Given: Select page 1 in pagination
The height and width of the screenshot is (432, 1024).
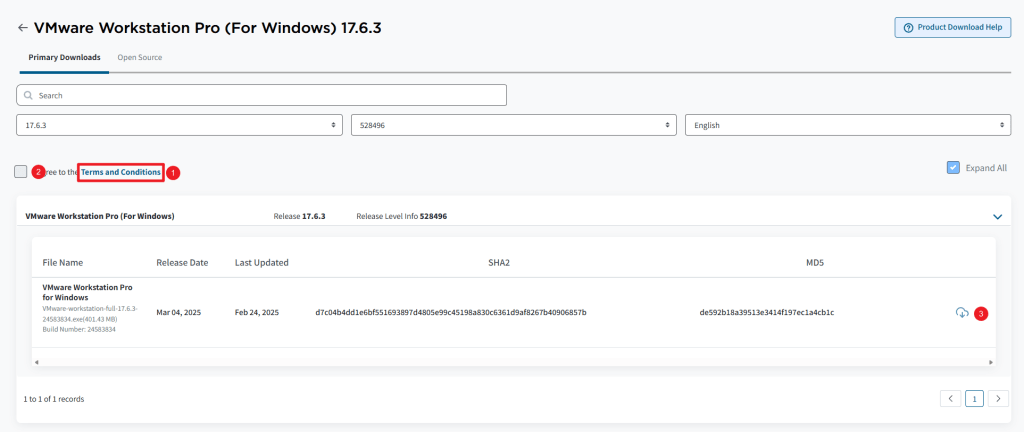Looking at the screenshot, I should 974,398.
